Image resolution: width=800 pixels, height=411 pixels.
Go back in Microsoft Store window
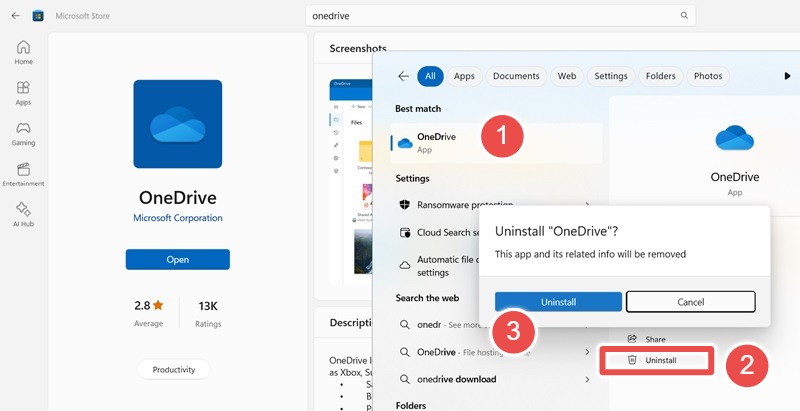click(15, 16)
